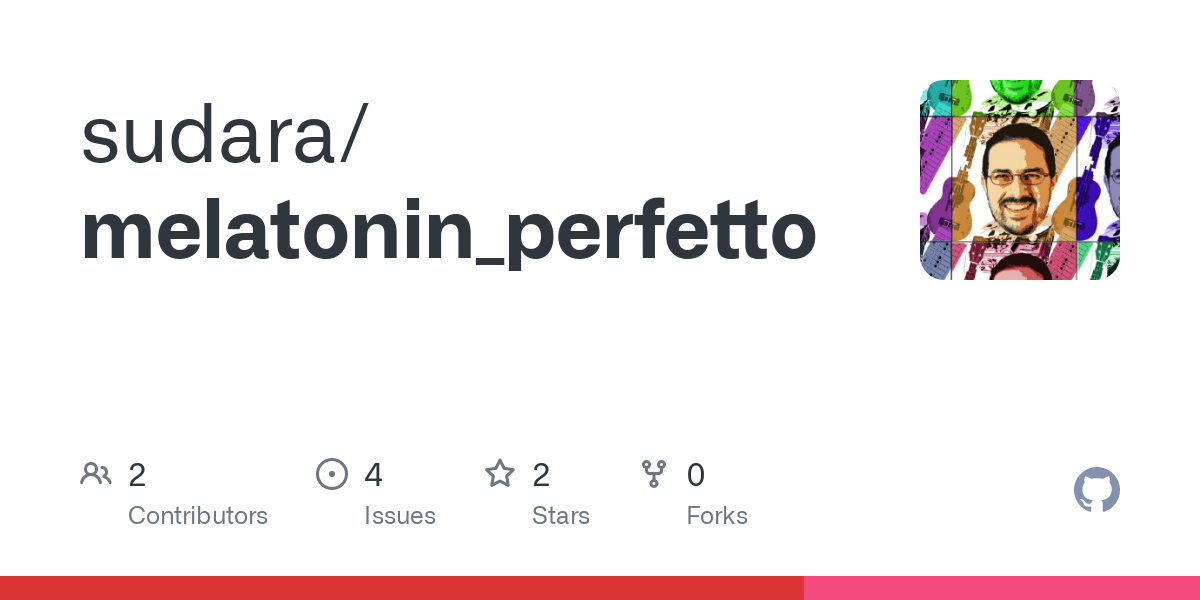Screen dimensions: 1200x600
Task: Click the Stars label text
Action: [561, 516]
